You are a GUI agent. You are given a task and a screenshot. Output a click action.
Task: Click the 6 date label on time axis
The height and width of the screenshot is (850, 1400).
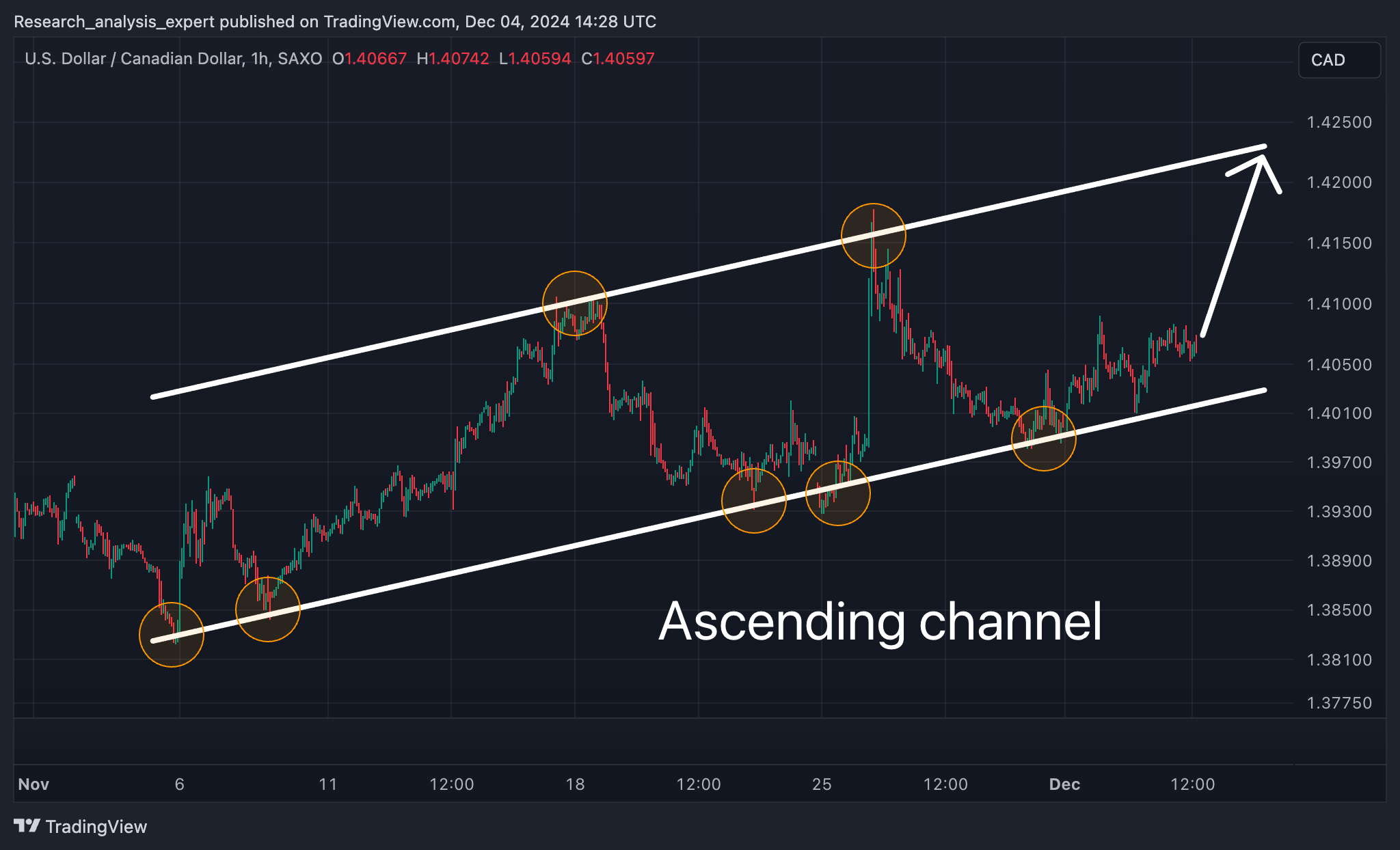[x=180, y=784]
